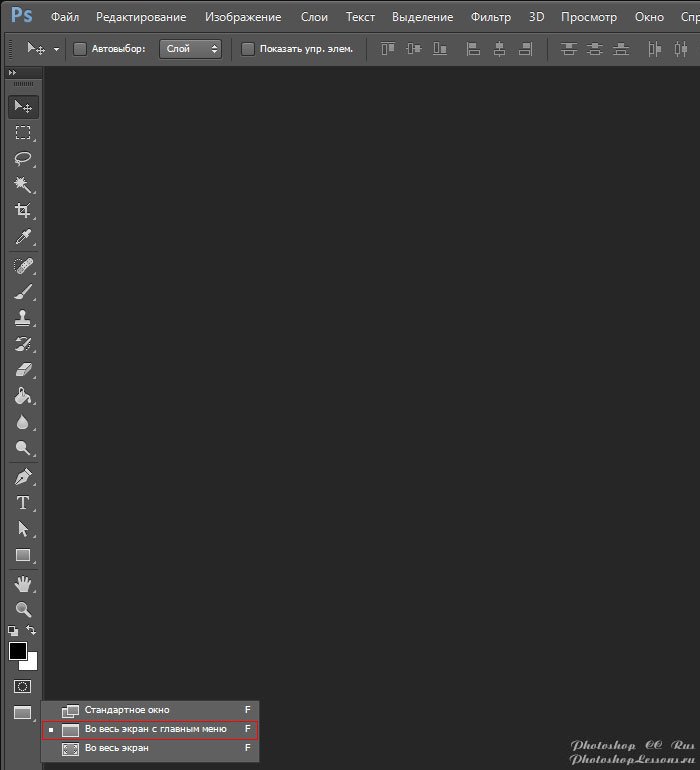Select the Hand tool
The width and height of the screenshot is (700, 770).
pos(22,583)
